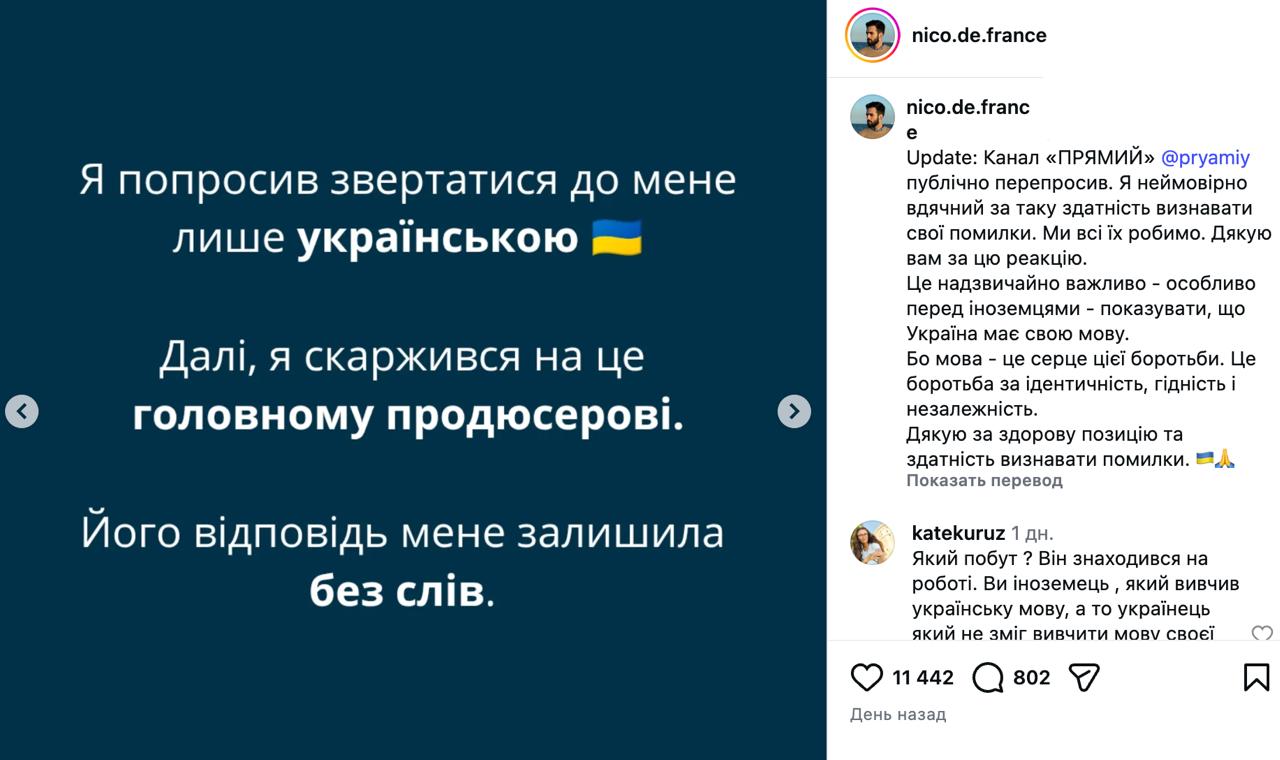View likers by clicking 11 442
Screen dimensions: 1280x760
pyautogui.click(x=924, y=677)
